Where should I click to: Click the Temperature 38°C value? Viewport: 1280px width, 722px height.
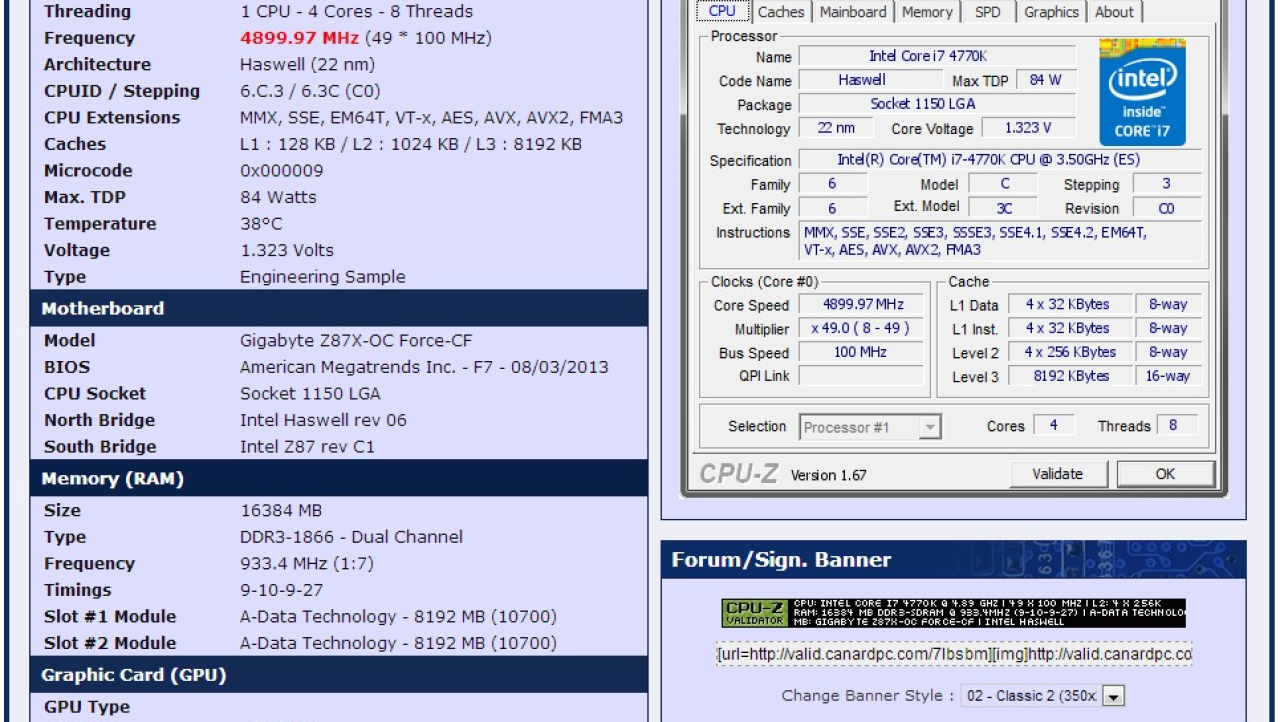261,224
